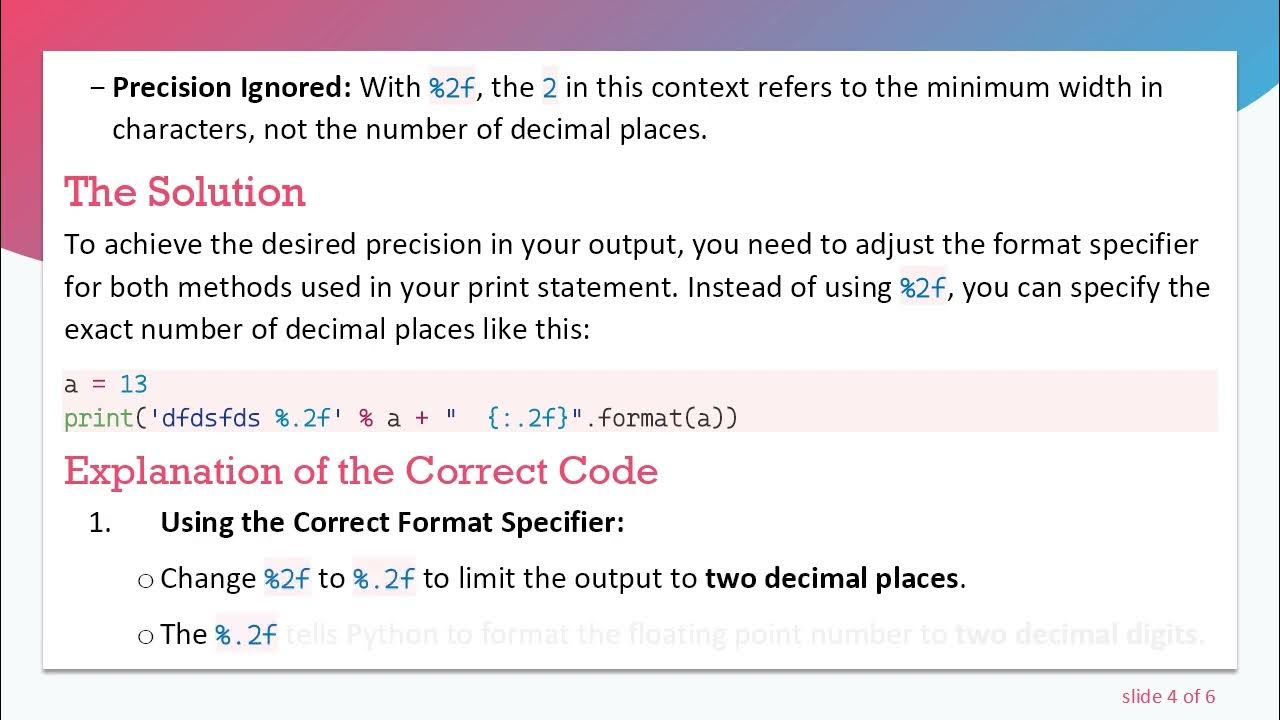Click the highlighted "2" after "the"
Image resolution: width=1280 pixels, height=720 pixels.
pos(549,88)
